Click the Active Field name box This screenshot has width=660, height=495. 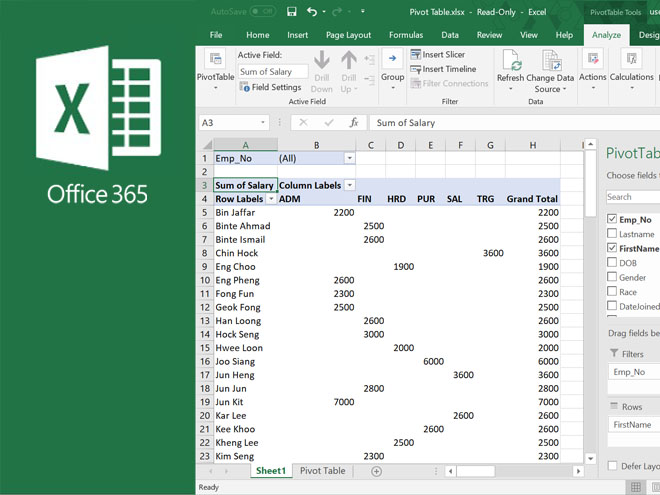[x=272, y=72]
